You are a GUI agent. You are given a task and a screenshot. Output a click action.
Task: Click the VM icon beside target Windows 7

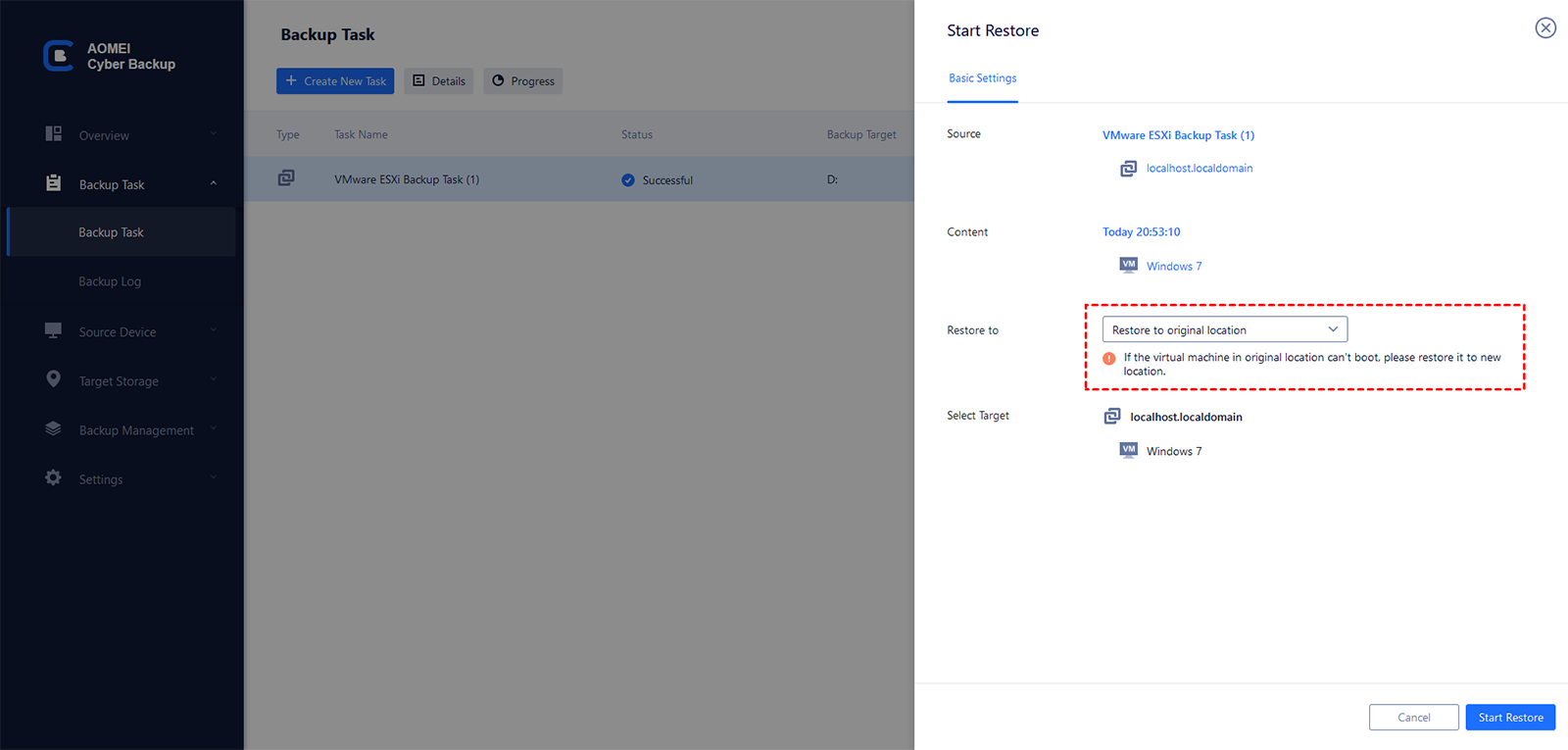[1129, 450]
